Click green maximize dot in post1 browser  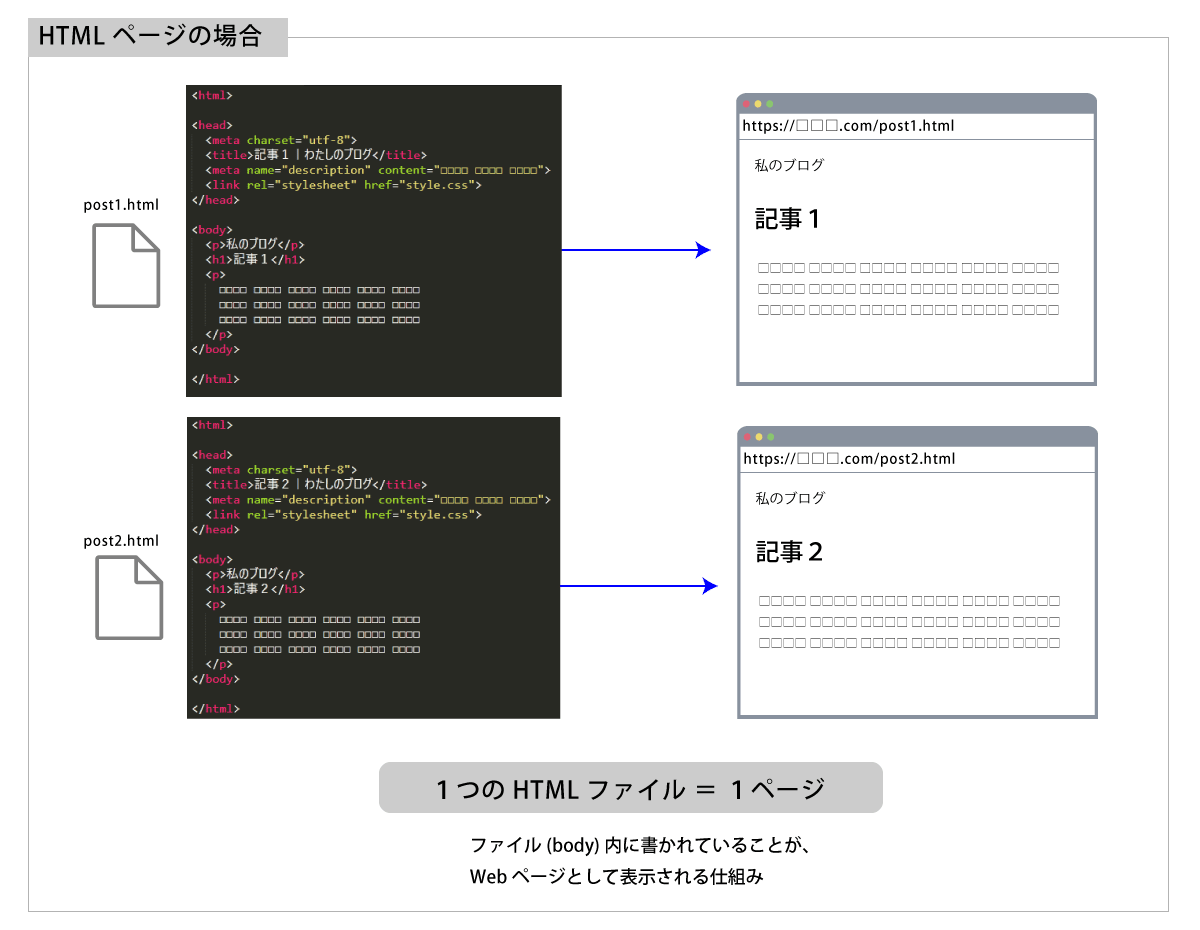(x=770, y=104)
